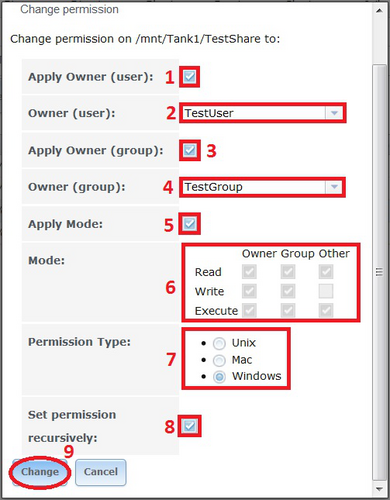The image size is (390, 500).
Task: Toggle Other Read permission checkbox
Action: (326, 272)
